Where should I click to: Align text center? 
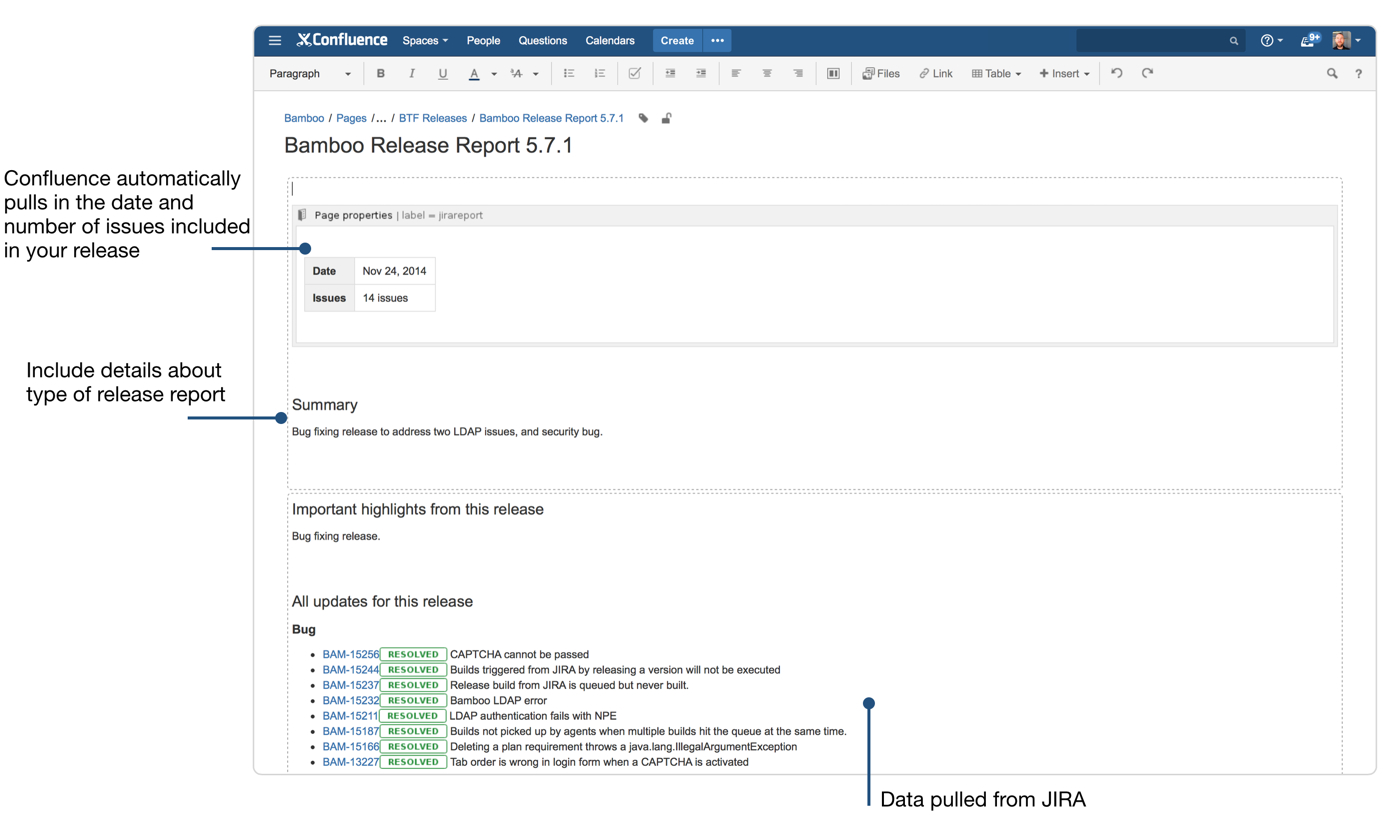(x=767, y=74)
